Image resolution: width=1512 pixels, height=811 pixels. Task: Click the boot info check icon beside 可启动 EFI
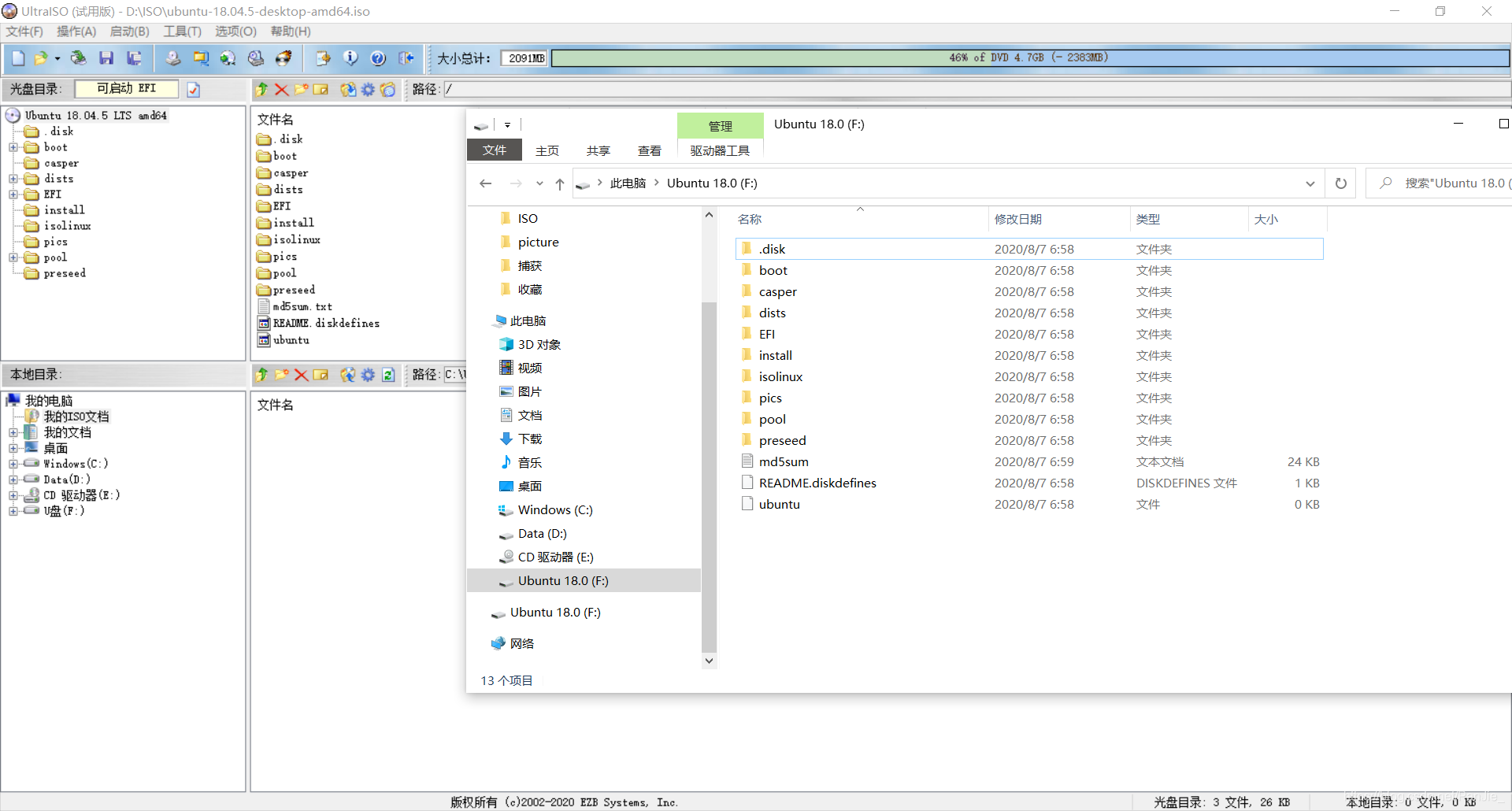[x=194, y=90]
